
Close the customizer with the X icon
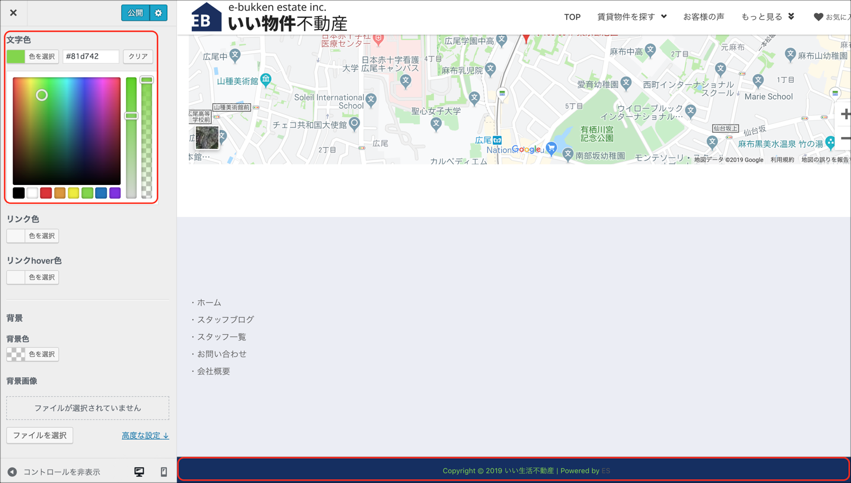[x=13, y=13]
